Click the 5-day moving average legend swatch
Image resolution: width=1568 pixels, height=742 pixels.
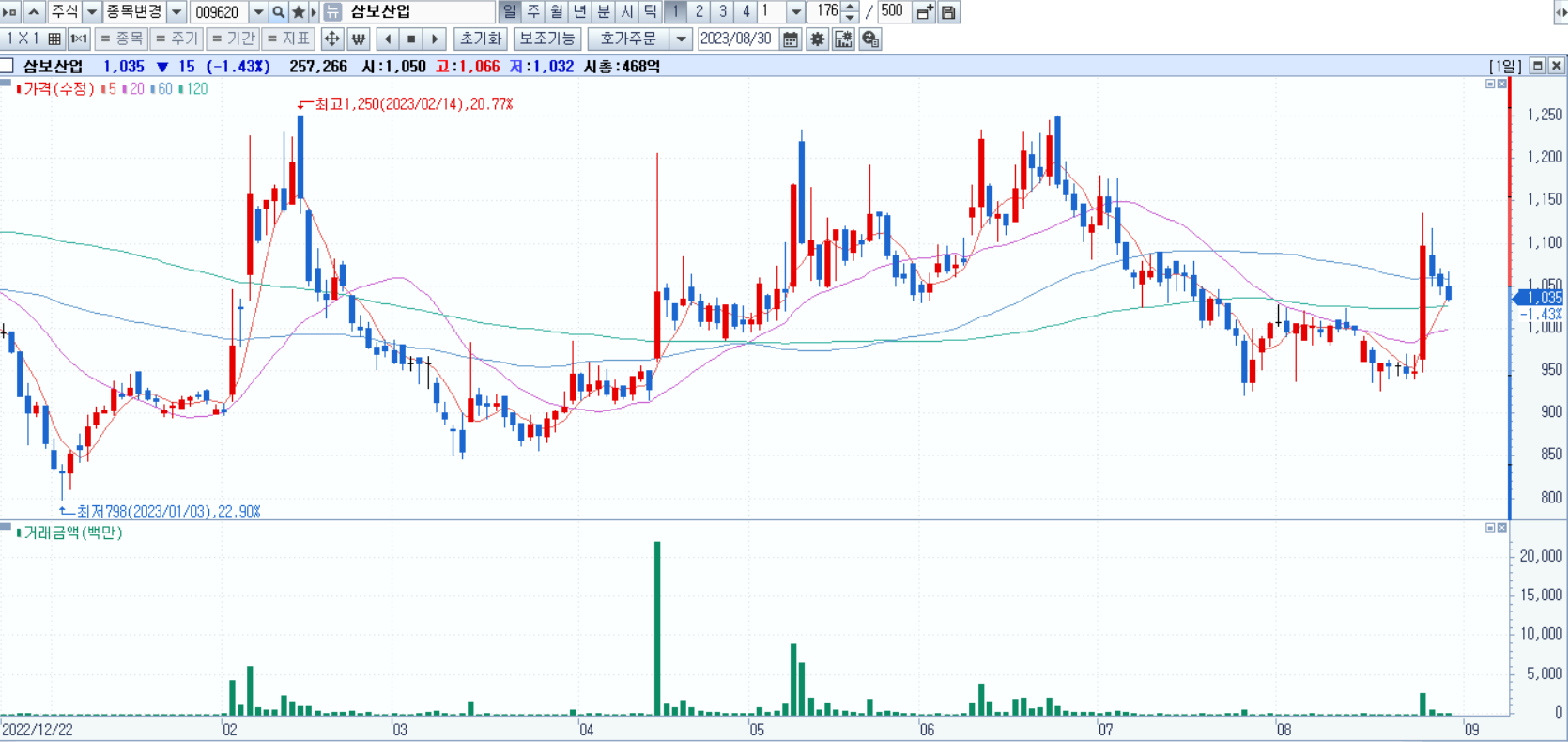tap(102, 88)
